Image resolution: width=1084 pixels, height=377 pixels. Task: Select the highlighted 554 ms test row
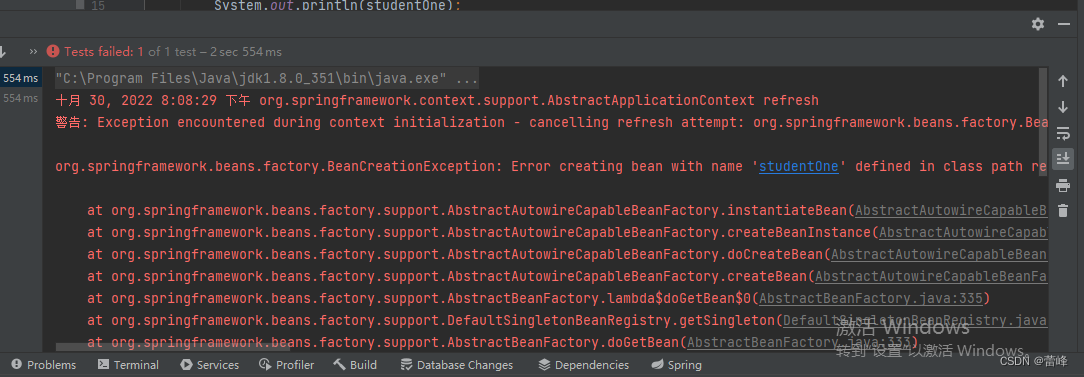(x=21, y=78)
